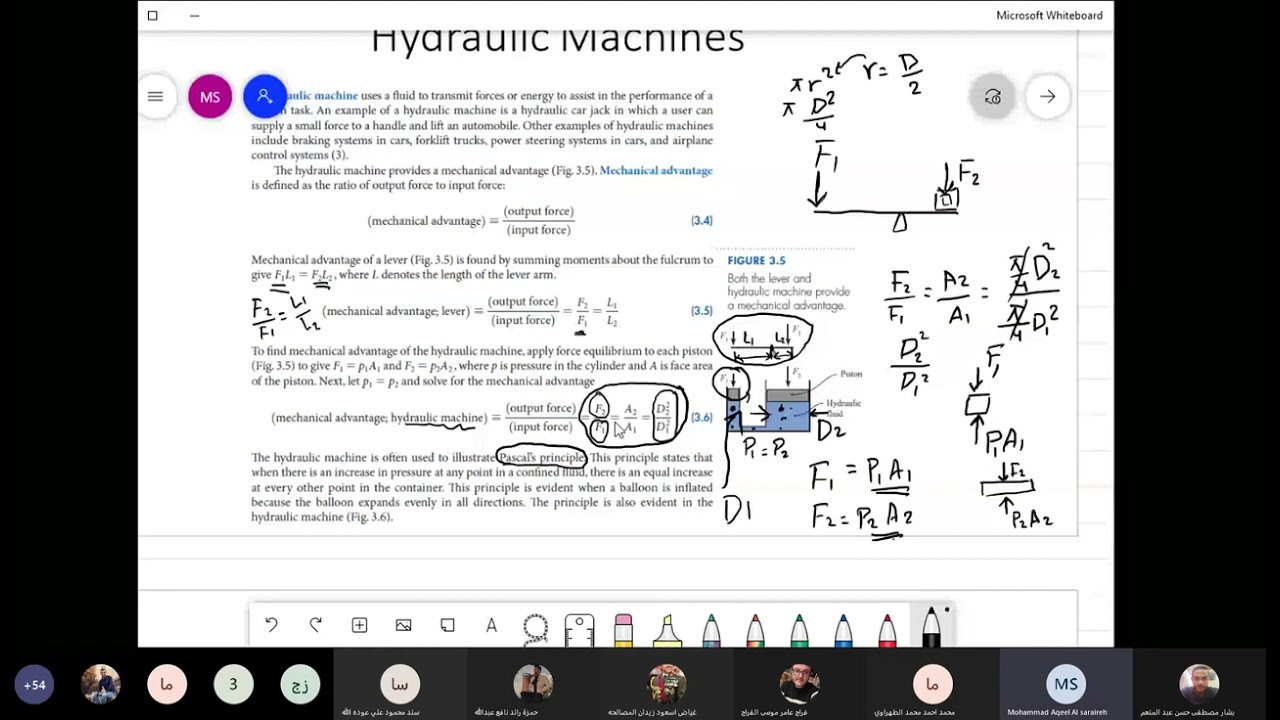
Task: Activate the Ruler tool
Action: 579,630
